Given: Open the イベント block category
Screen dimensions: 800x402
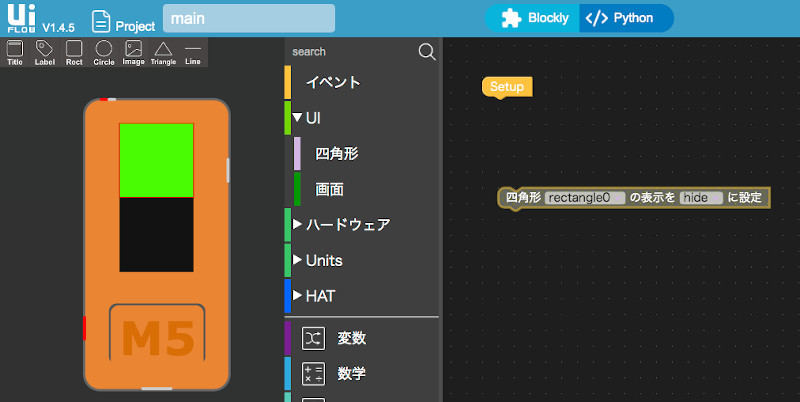Looking at the screenshot, I should [333, 82].
